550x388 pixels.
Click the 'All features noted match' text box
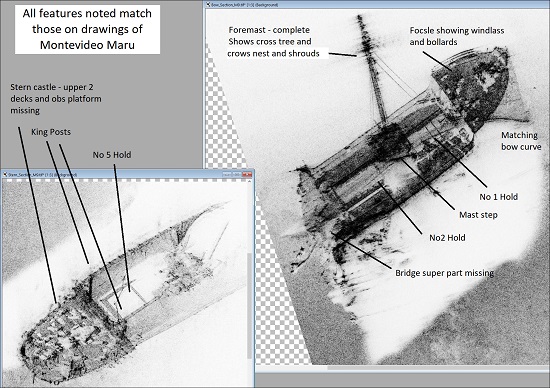[x=87, y=29]
